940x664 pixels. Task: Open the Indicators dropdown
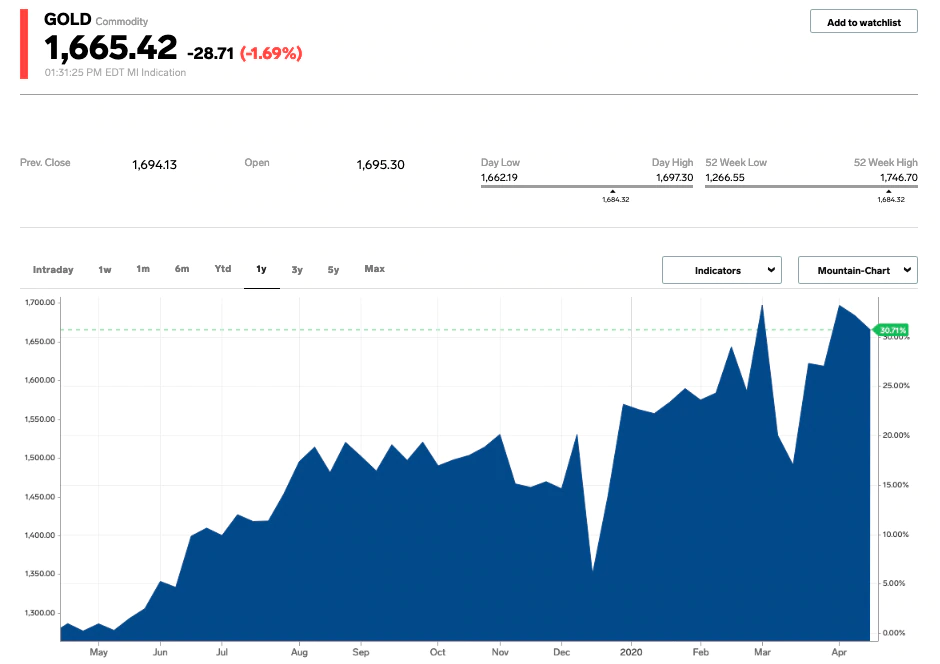coord(721,270)
